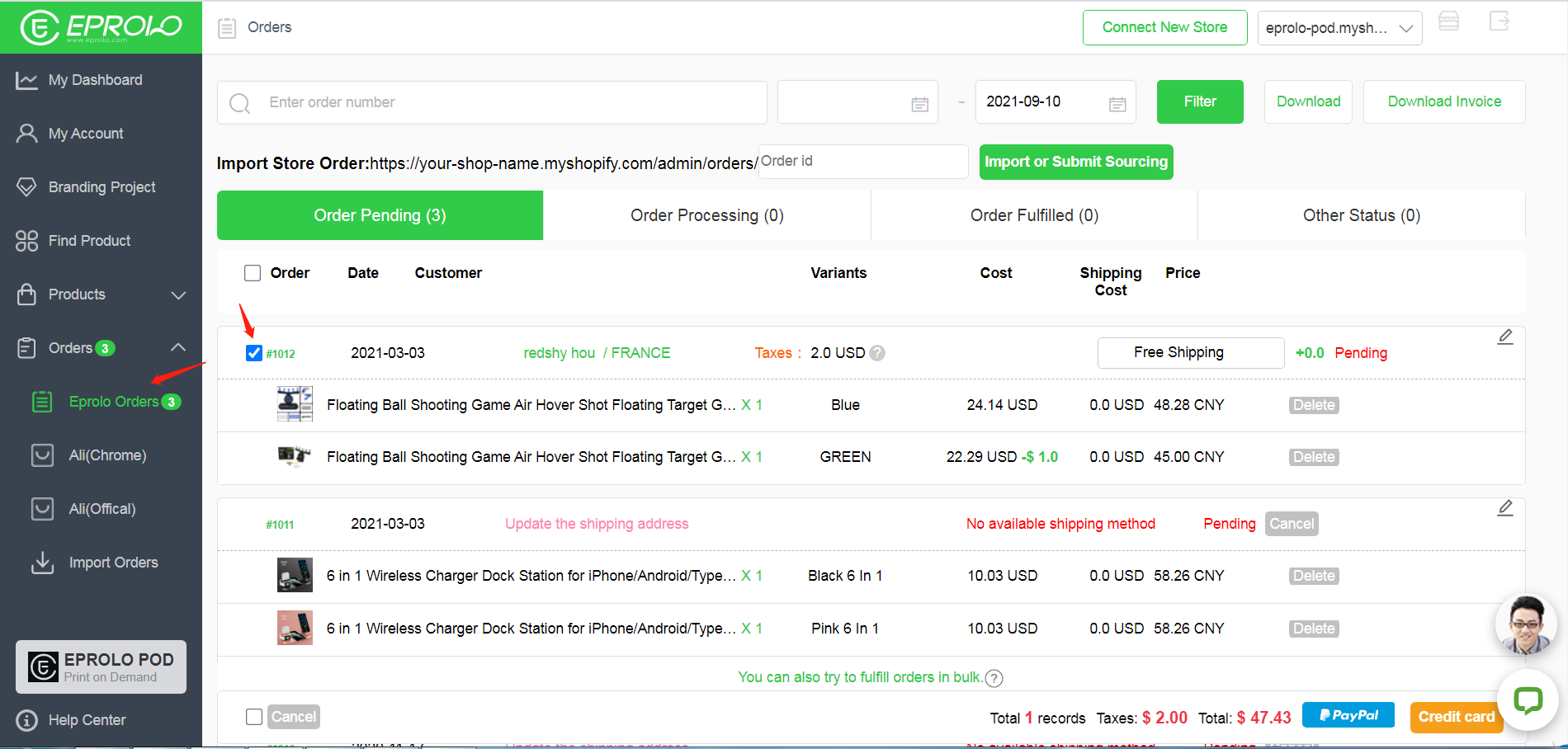1568x749 pixels.
Task: Switch to the Order Fulfilled tab
Action: (1034, 215)
